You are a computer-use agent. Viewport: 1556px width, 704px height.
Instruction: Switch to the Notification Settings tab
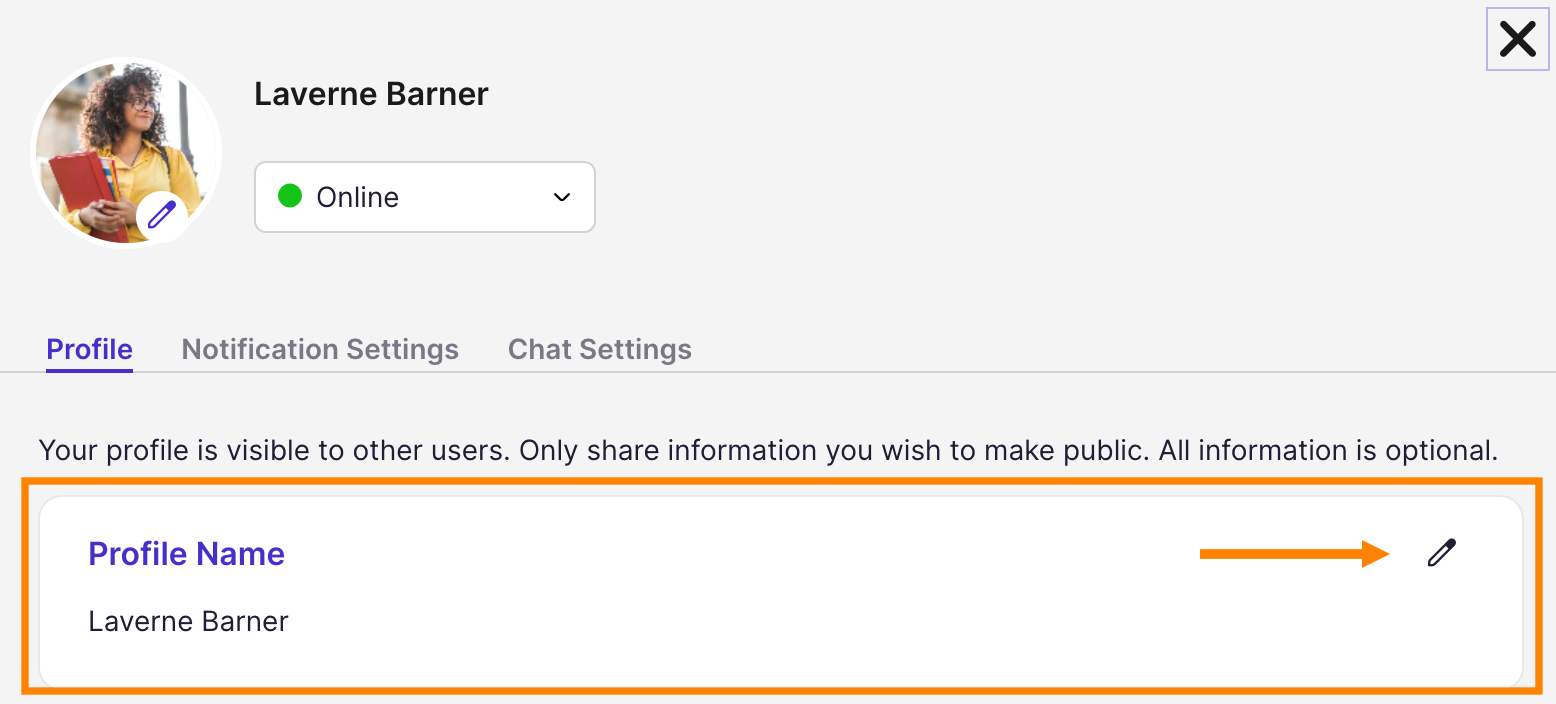[319, 349]
